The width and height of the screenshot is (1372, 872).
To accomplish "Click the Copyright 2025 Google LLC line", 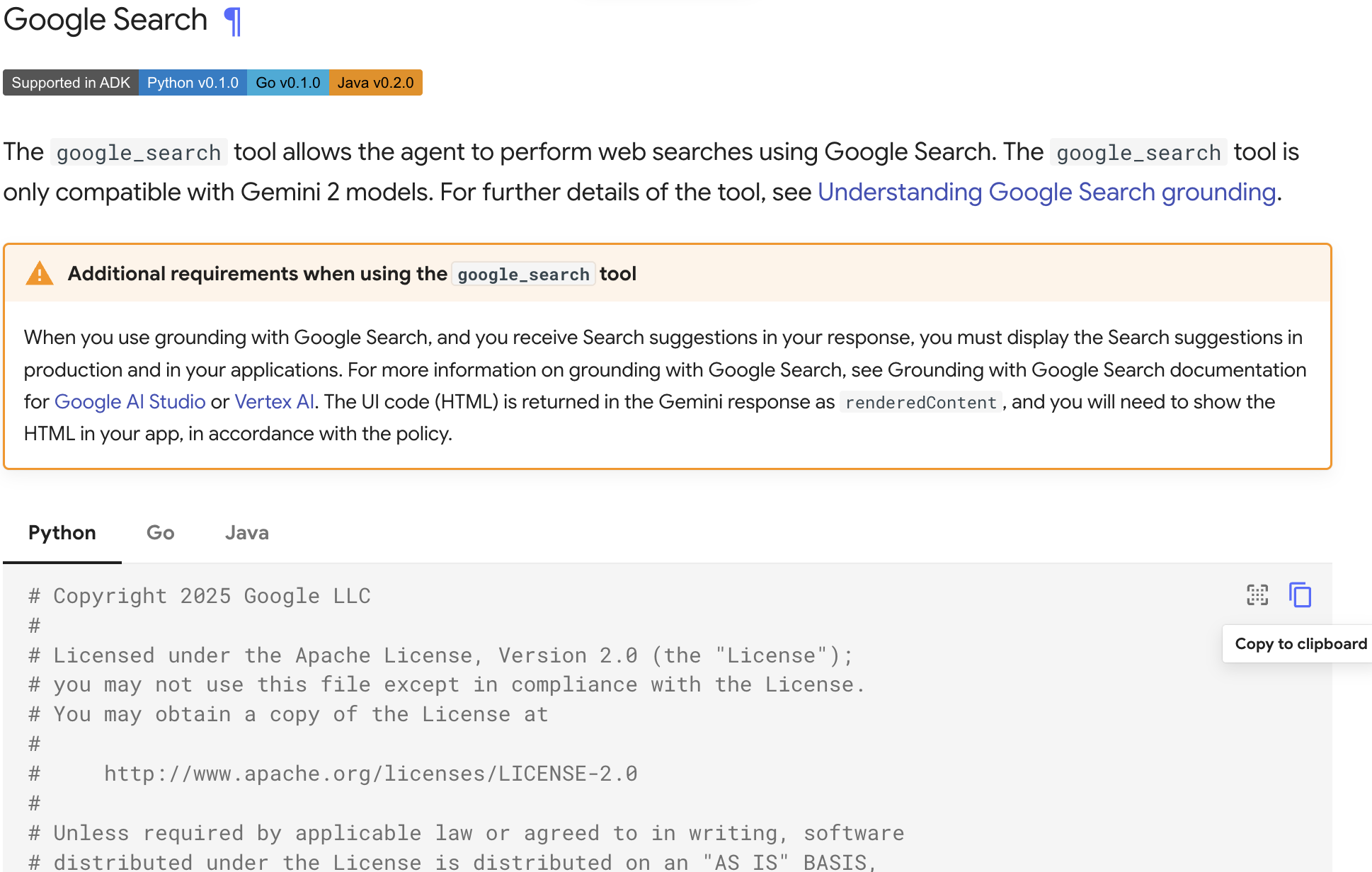I will [212, 596].
